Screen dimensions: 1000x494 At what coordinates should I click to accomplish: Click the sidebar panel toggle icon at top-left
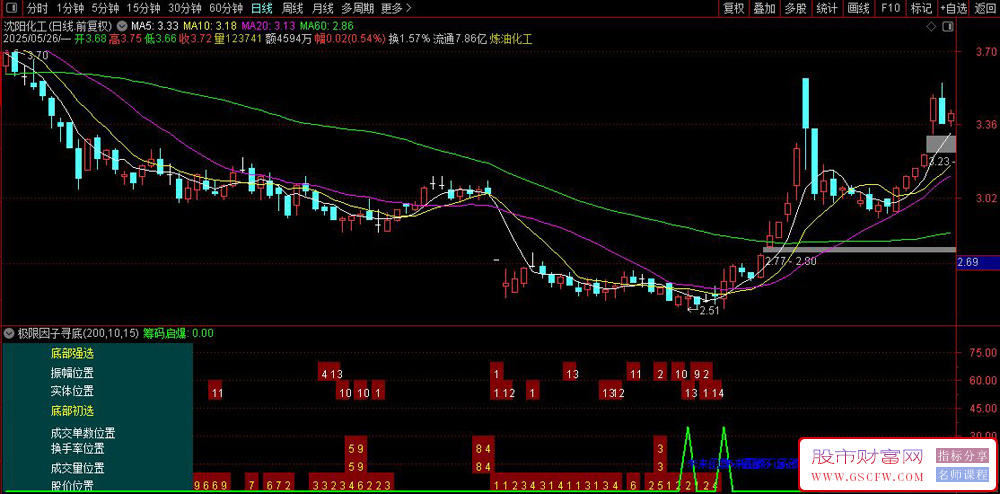10,8
